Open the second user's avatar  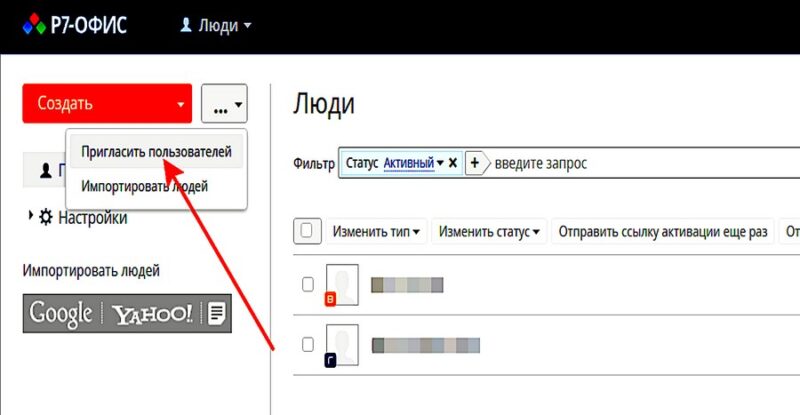(x=342, y=345)
